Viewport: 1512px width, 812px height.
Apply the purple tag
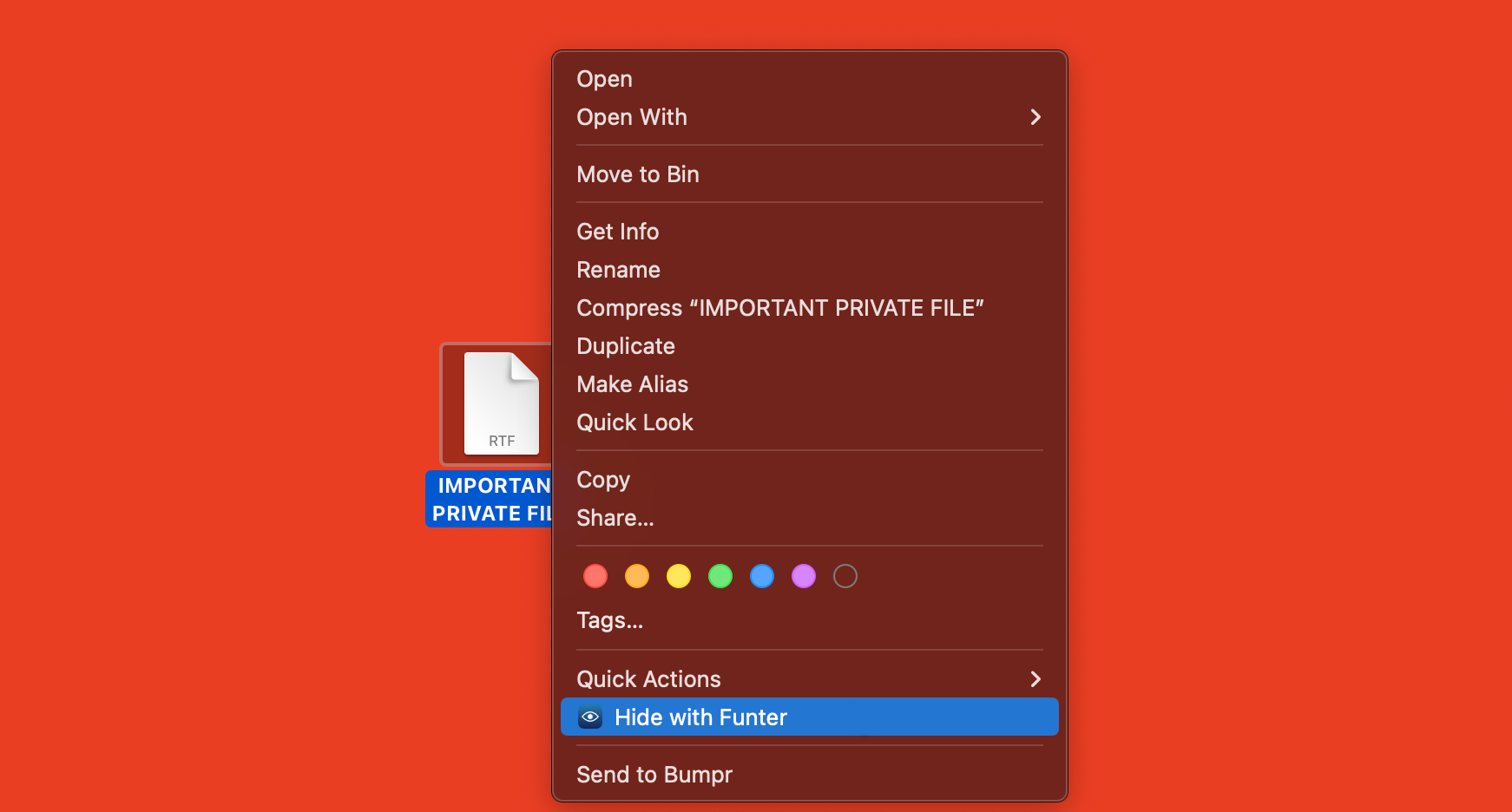pos(804,575)
